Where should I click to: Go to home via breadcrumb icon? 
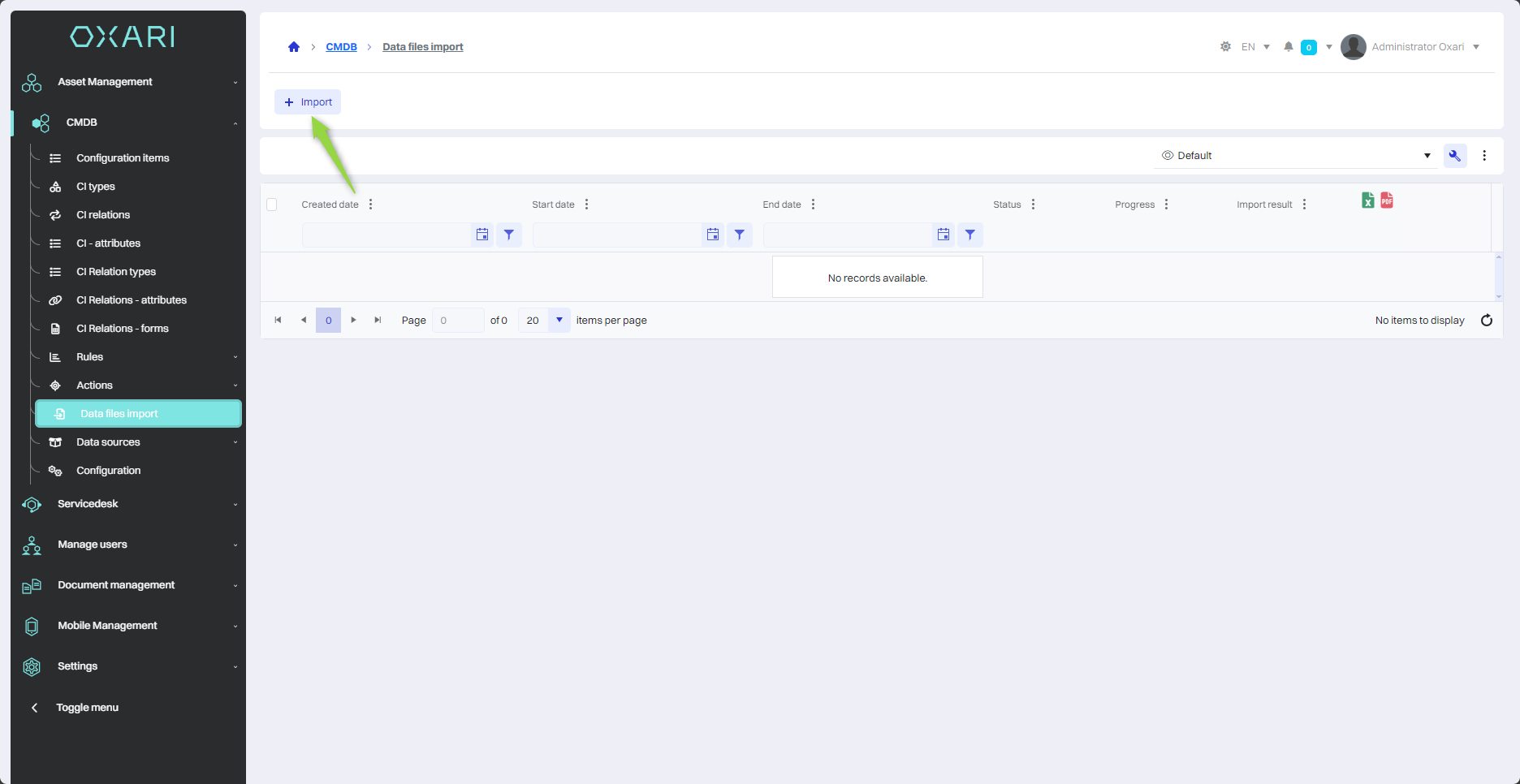click(x=294, y=47)
